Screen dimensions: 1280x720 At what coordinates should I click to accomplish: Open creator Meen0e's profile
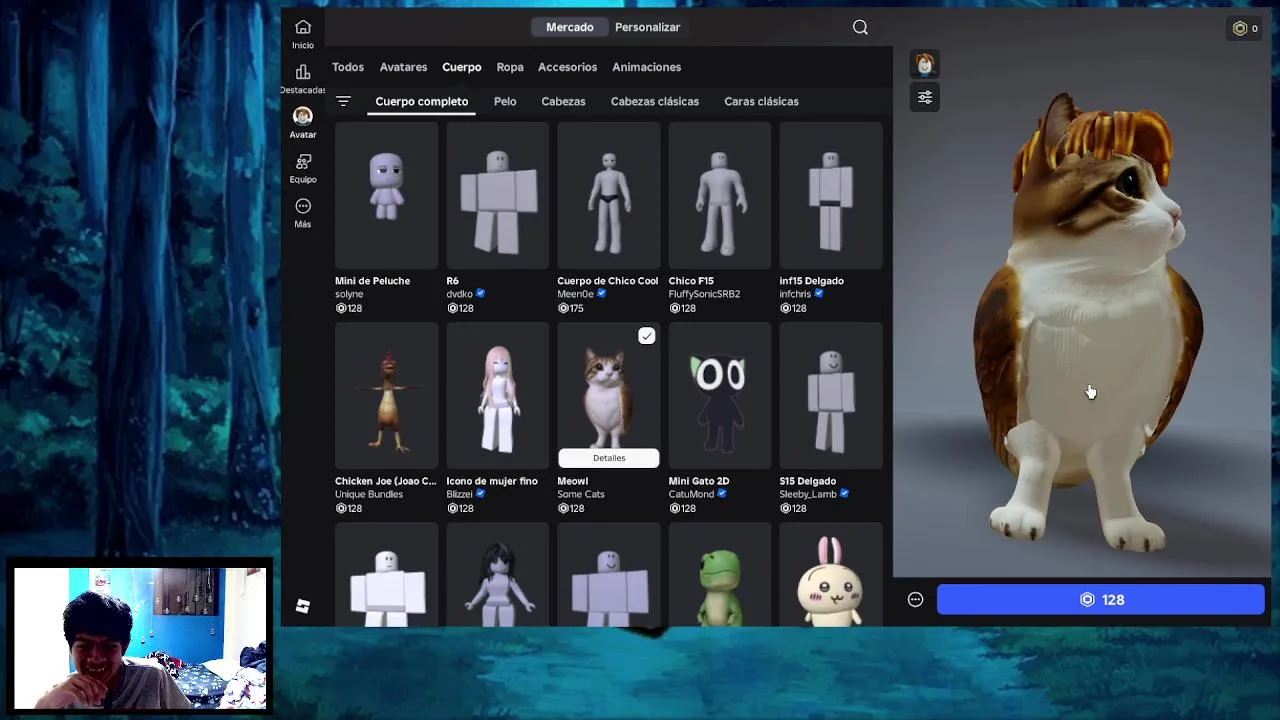click(575, 294)
